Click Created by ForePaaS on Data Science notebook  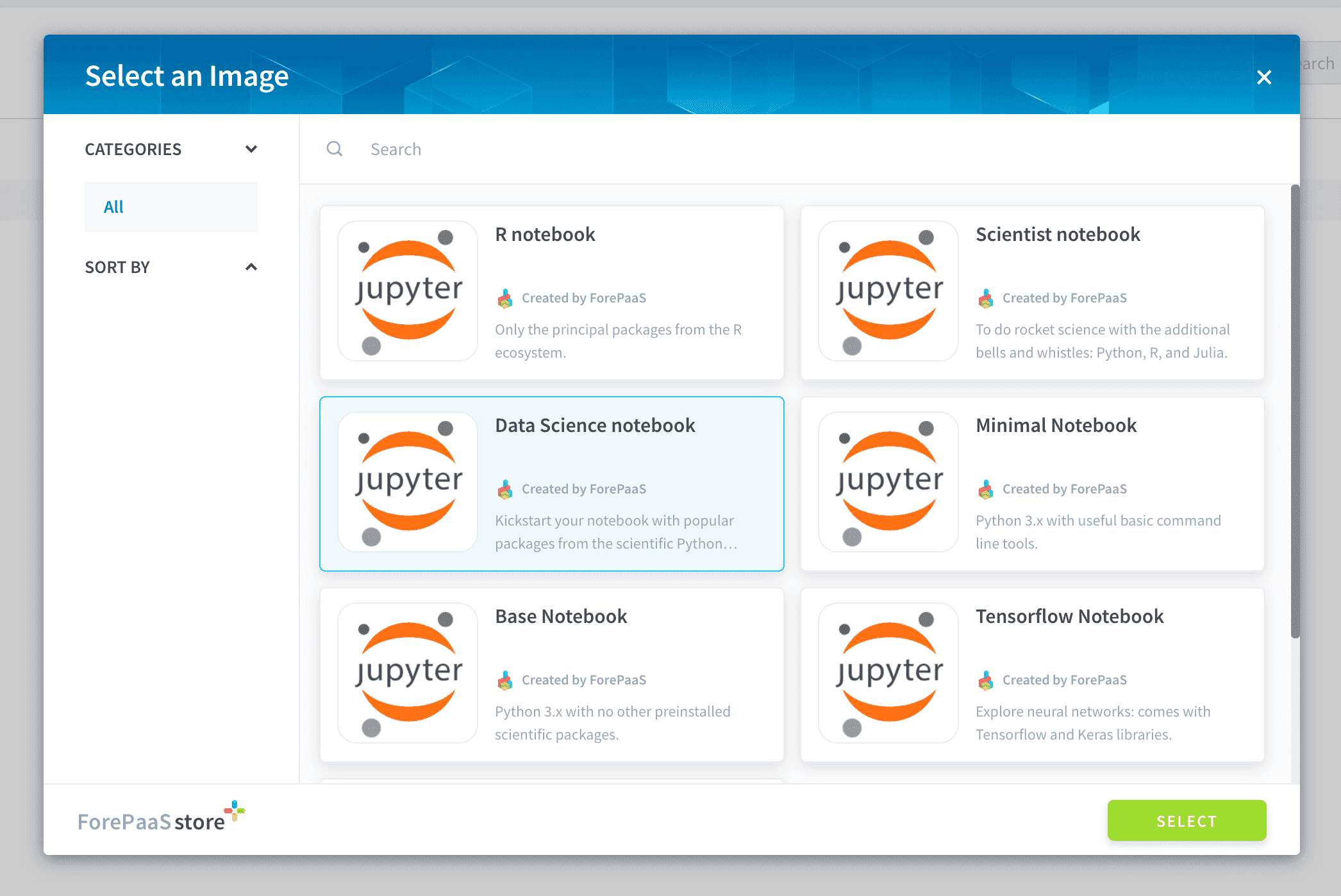[584, 489]
